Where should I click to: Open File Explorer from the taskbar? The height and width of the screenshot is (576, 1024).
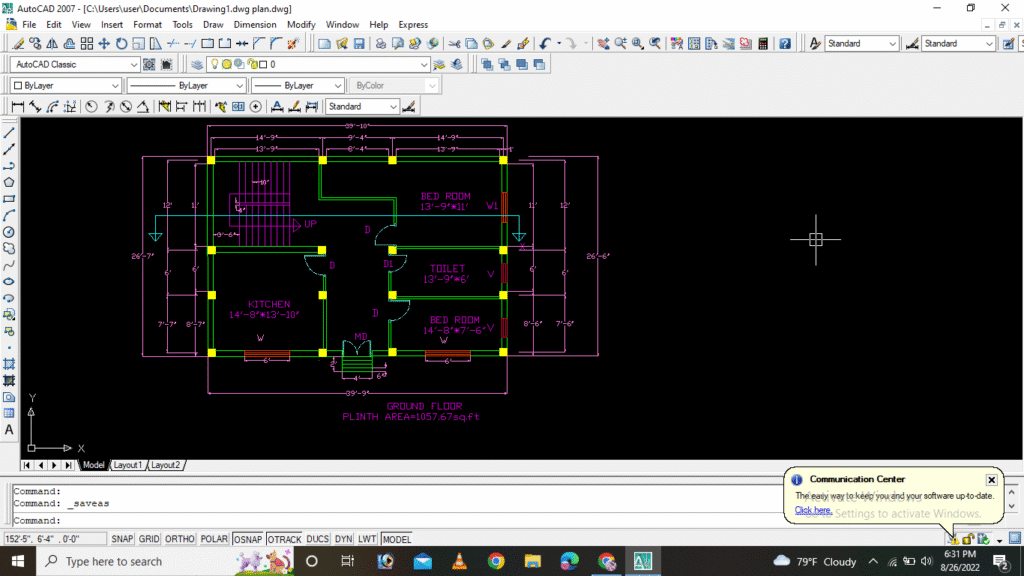533,562
